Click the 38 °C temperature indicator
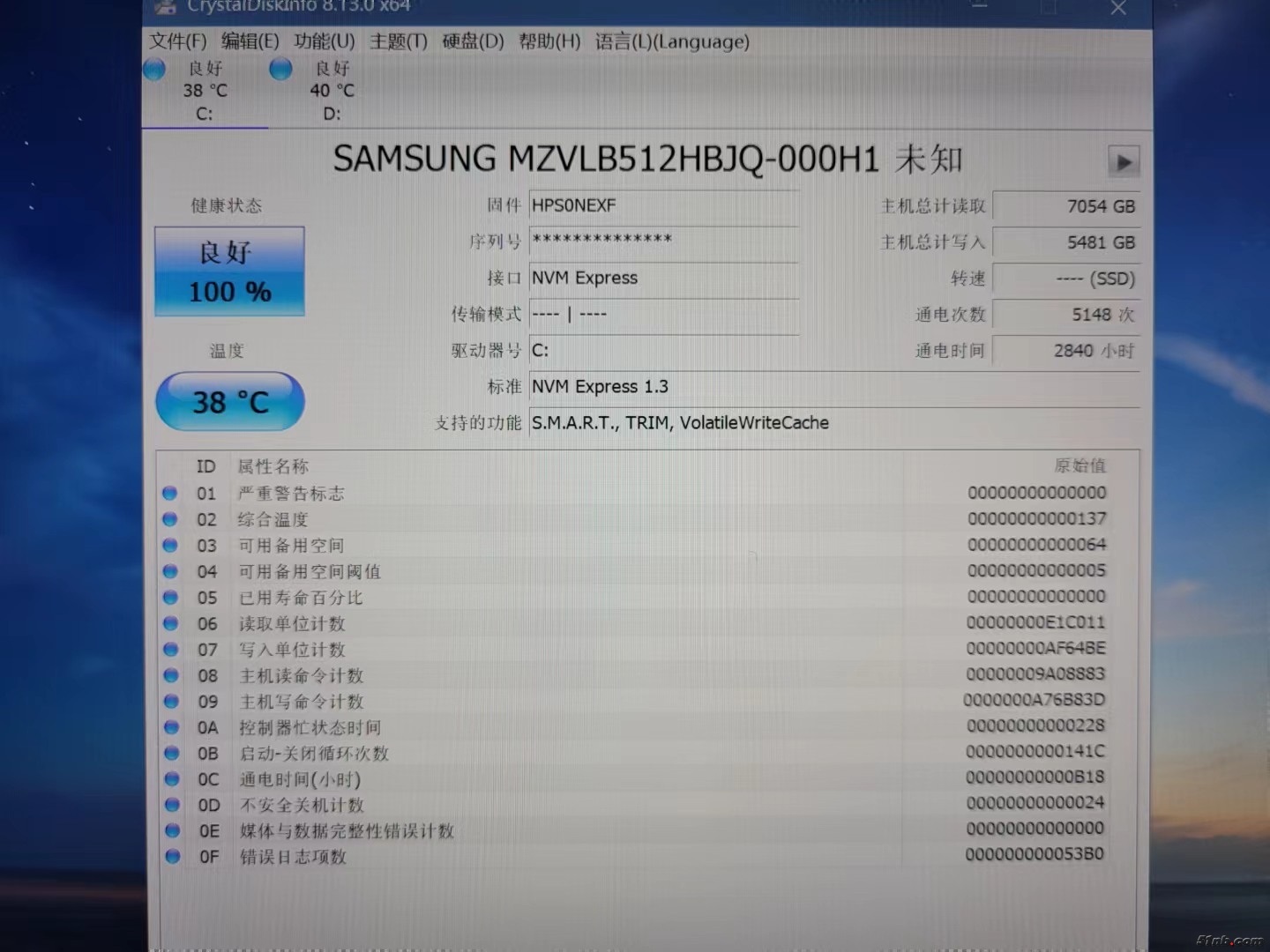 click(230, 402)
